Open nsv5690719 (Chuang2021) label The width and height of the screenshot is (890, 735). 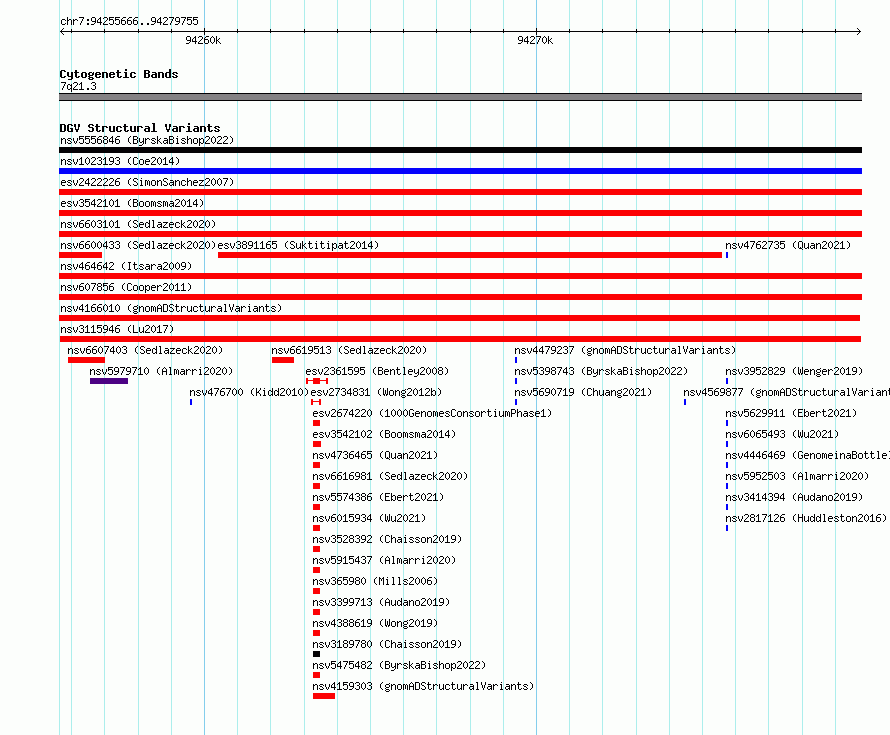click(583, 392)
